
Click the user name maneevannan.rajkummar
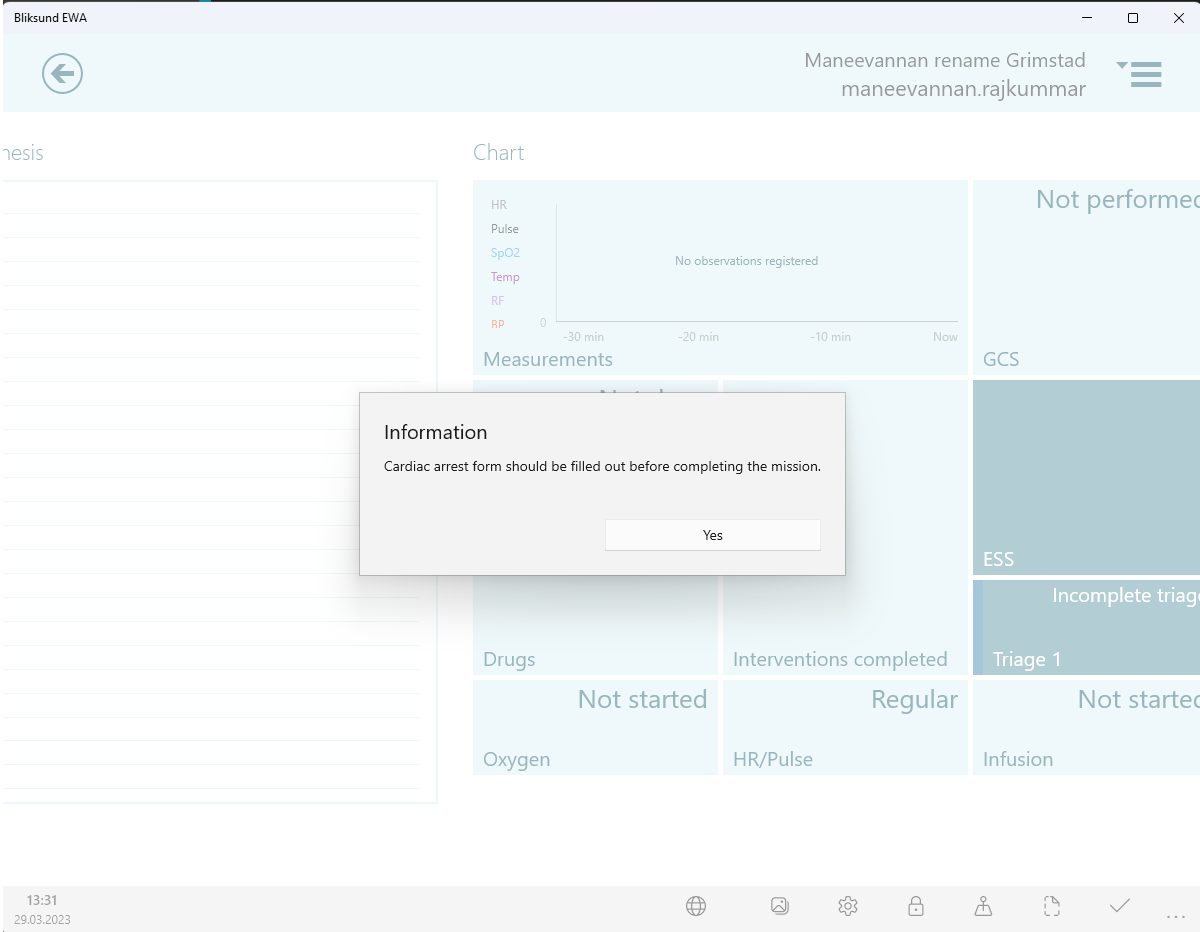tap(963, 89)
